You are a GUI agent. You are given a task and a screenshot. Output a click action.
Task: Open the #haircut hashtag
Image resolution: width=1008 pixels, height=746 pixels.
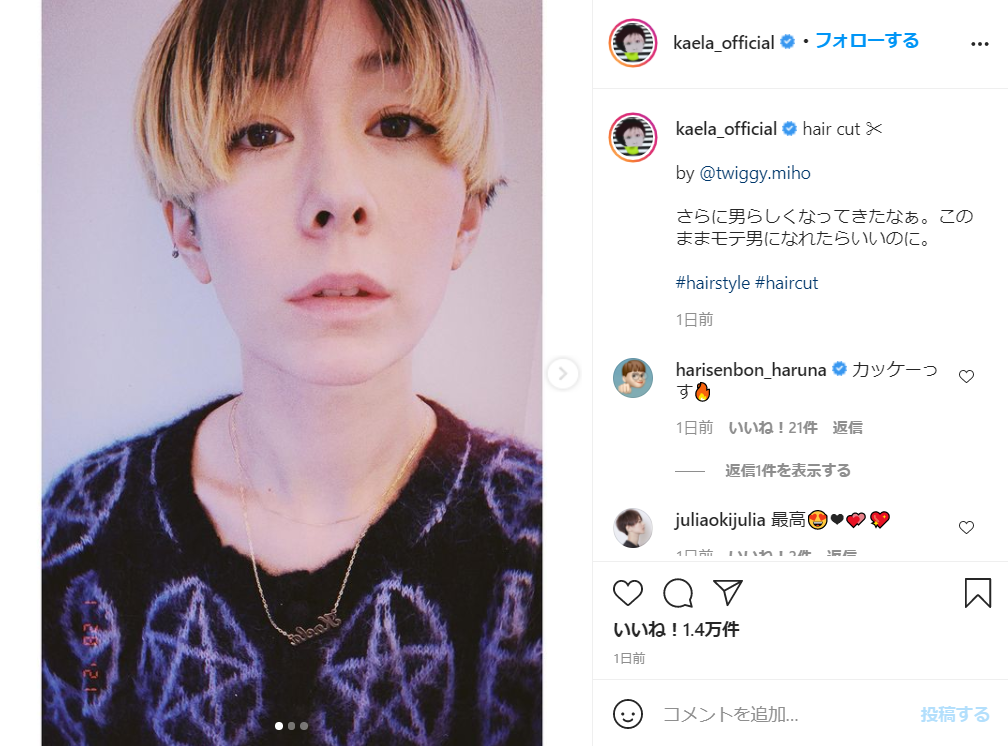786,283
